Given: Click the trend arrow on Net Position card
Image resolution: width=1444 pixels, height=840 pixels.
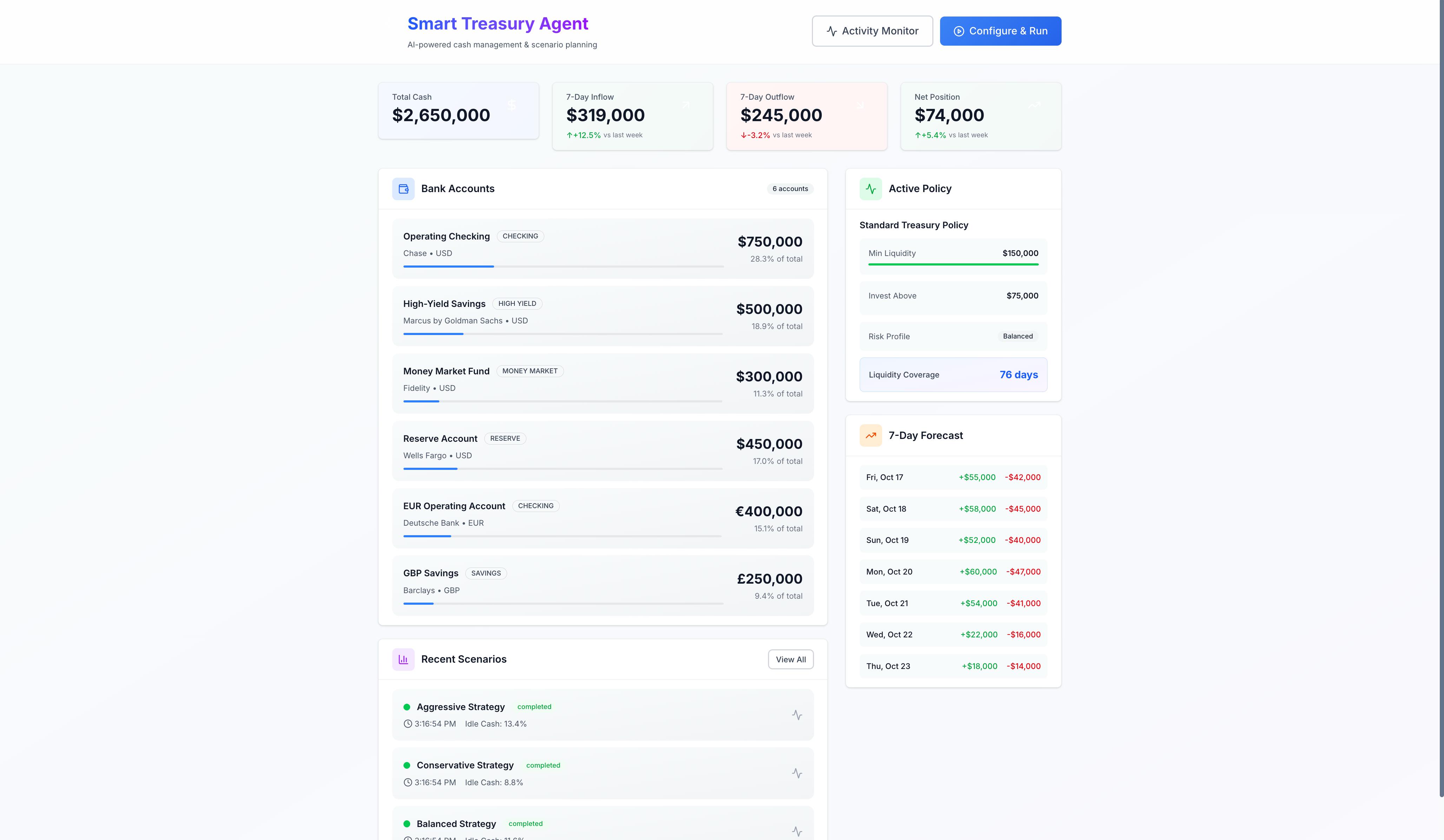Looking at the screenshot, I should (1034, 105).
